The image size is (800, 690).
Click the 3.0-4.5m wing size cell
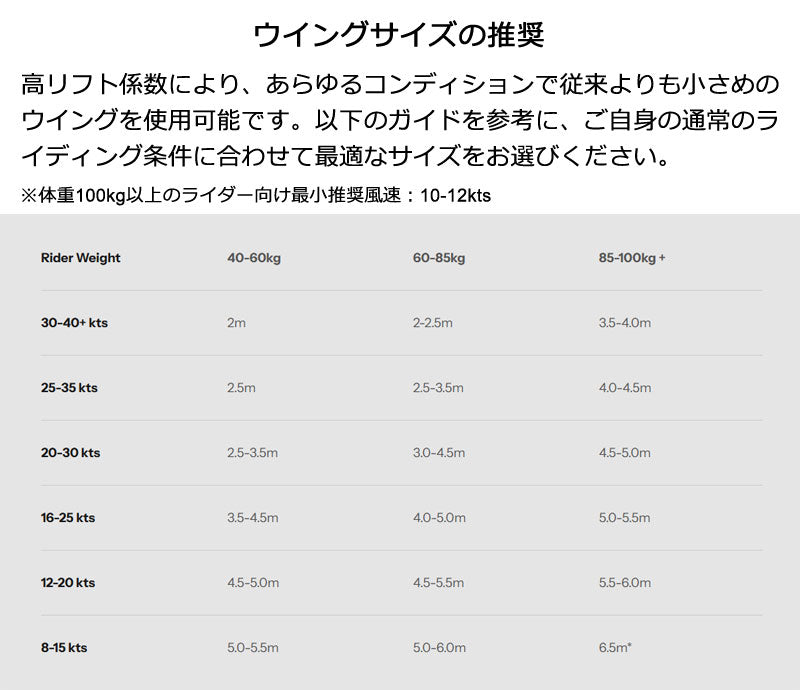(439, 453)
